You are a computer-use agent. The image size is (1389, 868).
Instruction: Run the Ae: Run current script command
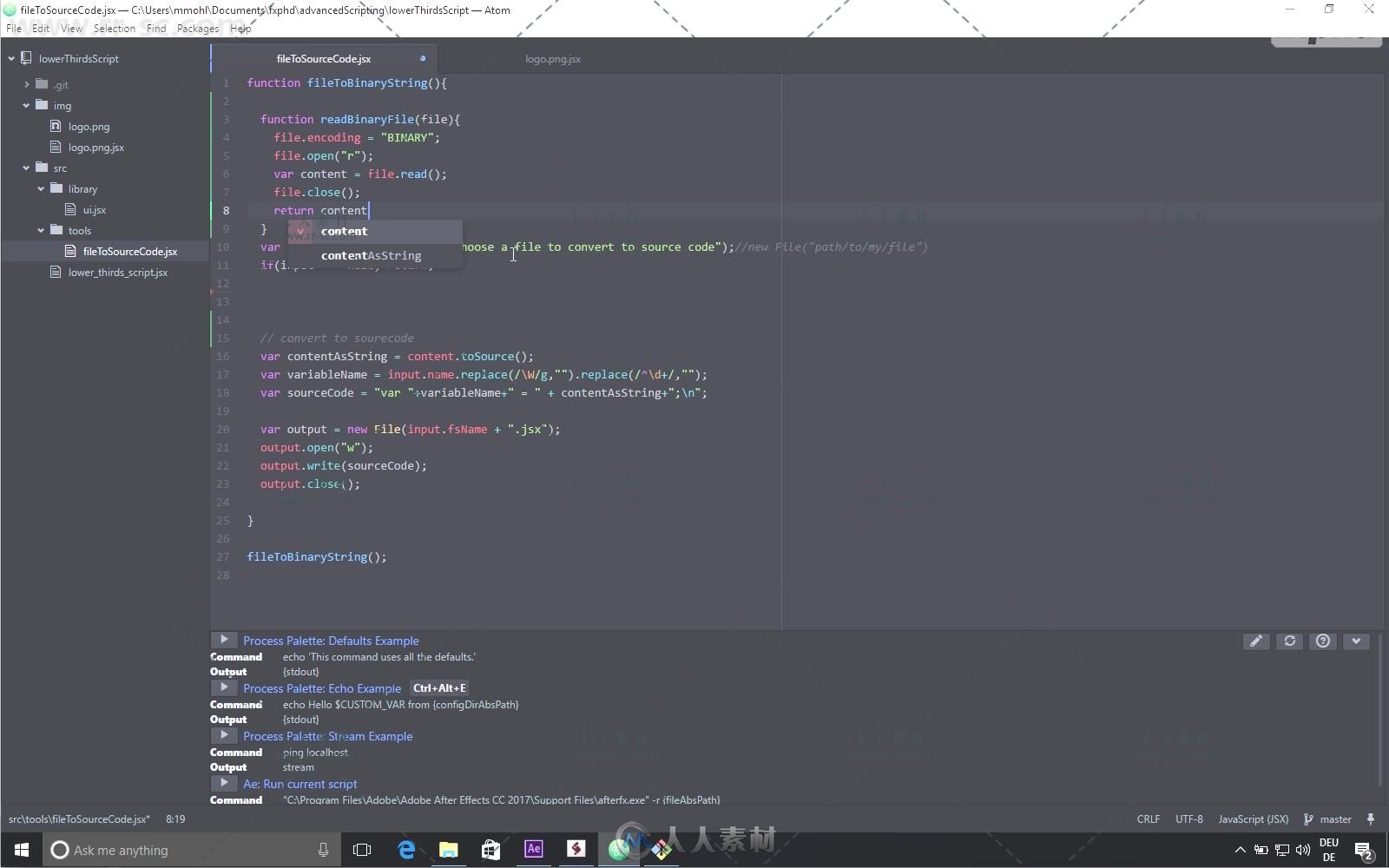(x=224, y=783)
